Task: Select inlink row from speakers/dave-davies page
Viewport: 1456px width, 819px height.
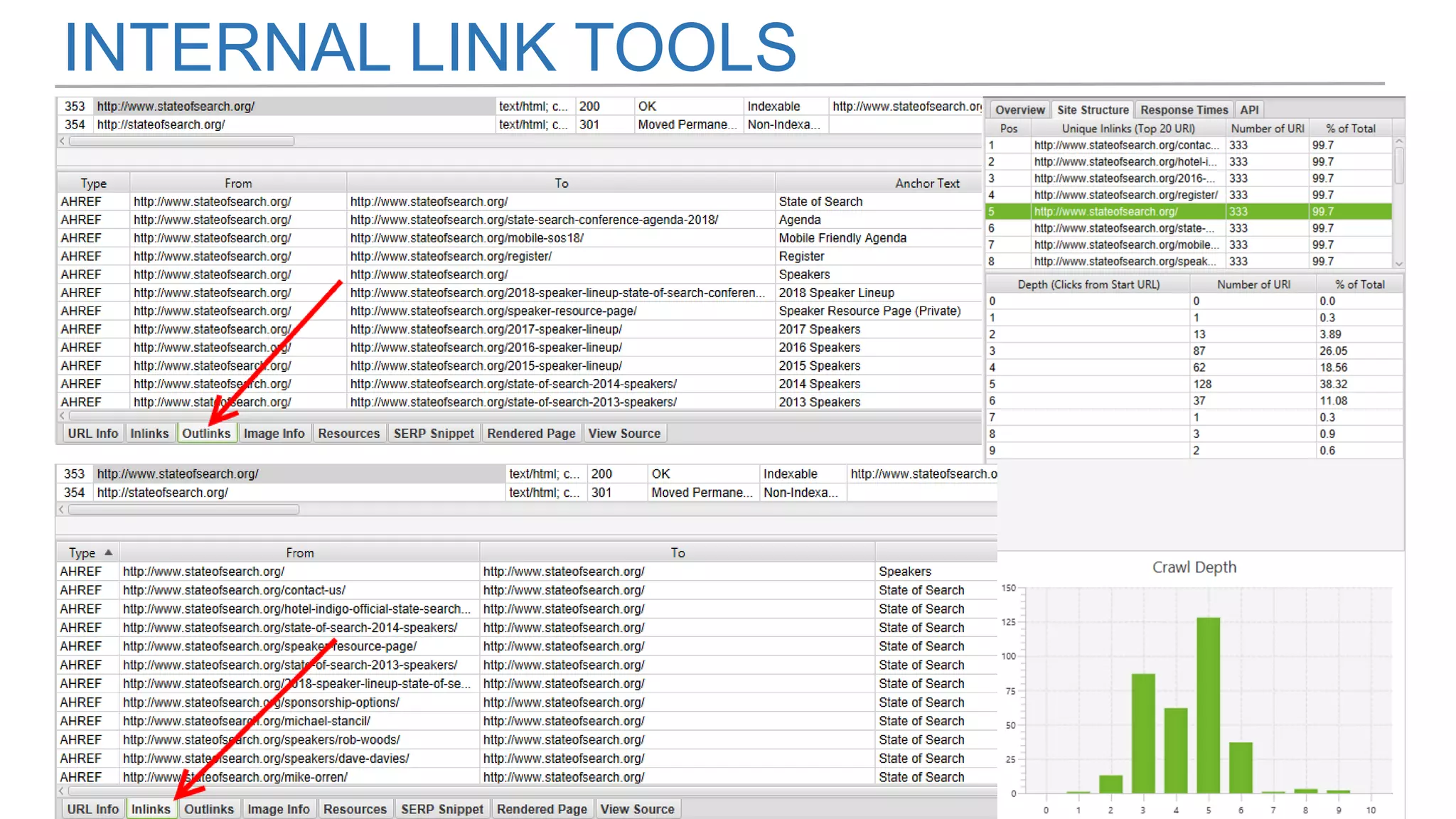Action: click(x=527, y=758)
